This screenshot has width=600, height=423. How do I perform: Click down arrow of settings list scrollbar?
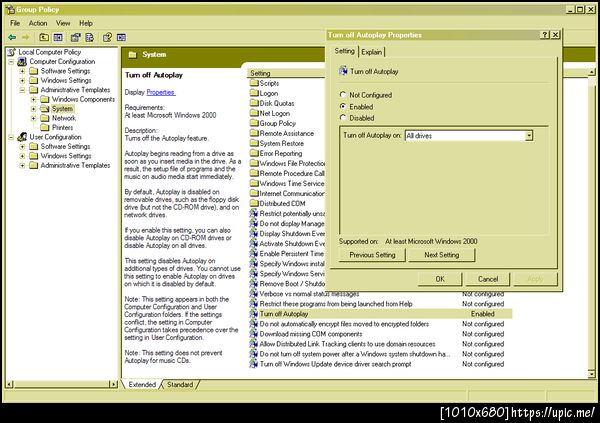coord(592,374)
